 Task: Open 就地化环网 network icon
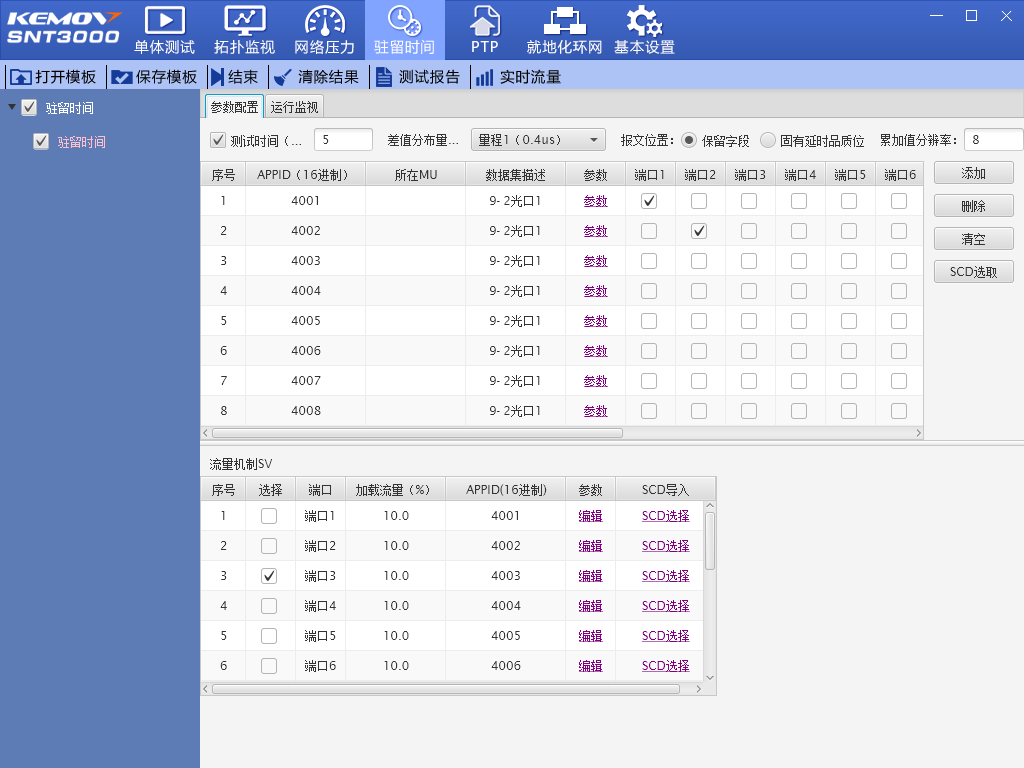click(564, 21)
